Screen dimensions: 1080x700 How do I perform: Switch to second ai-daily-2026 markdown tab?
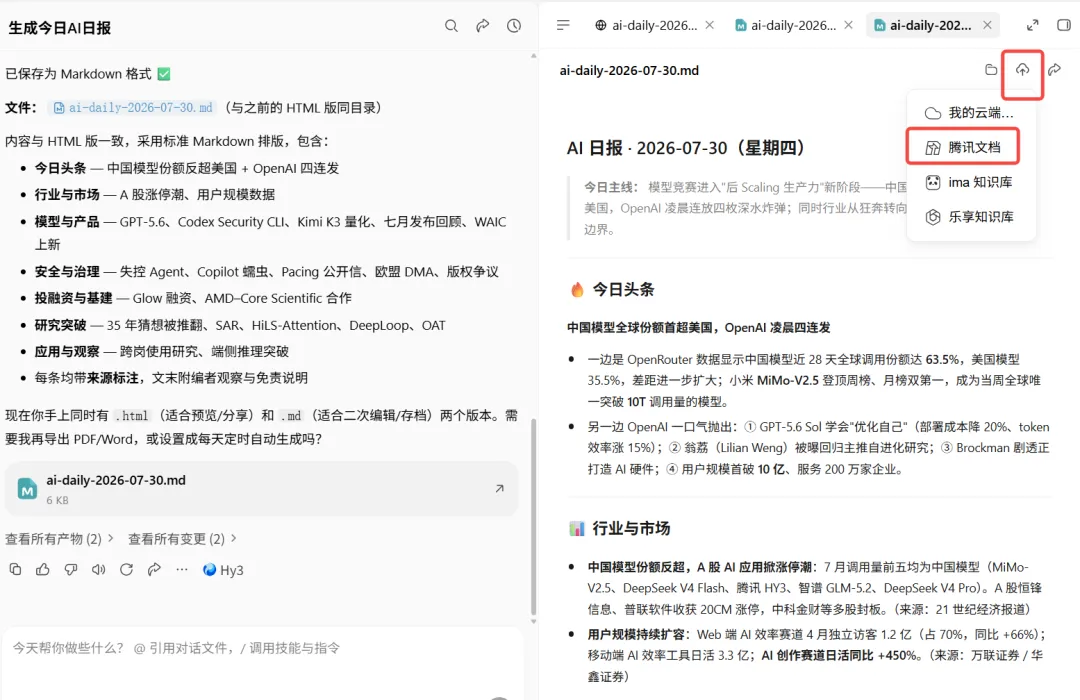coord(785,25)
